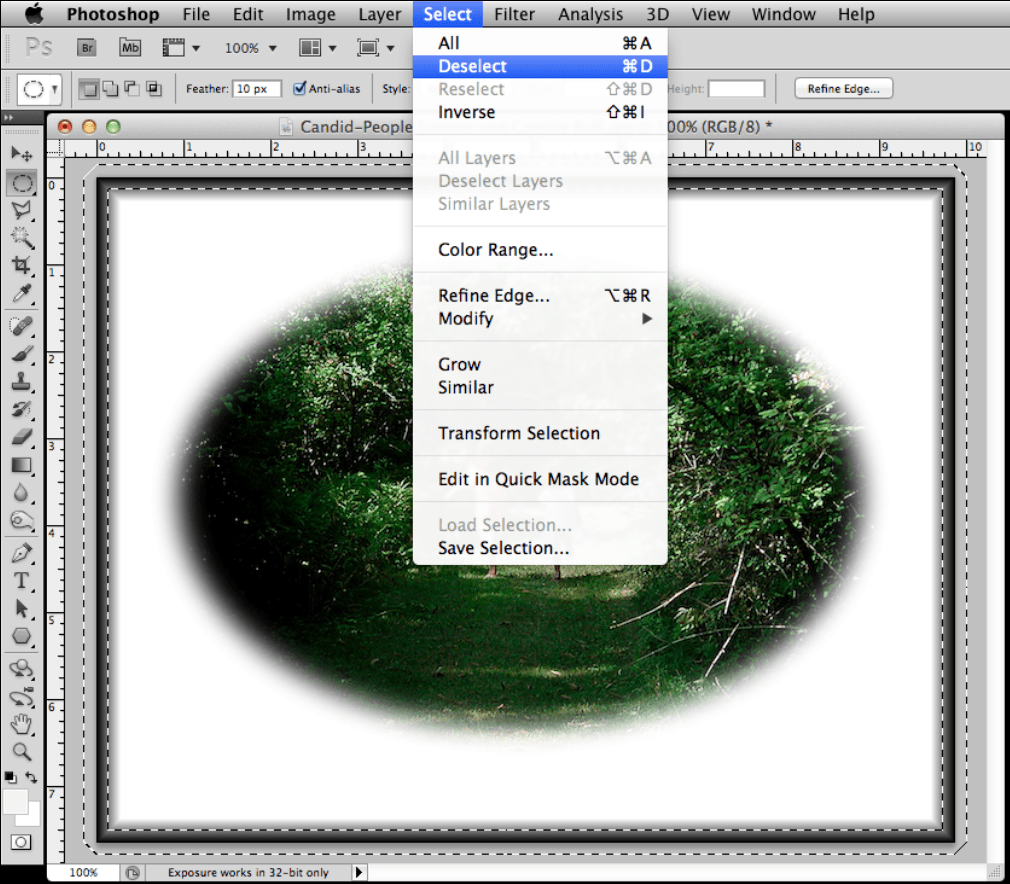Launch Bridge with the Br icon

tap(88, 47)
